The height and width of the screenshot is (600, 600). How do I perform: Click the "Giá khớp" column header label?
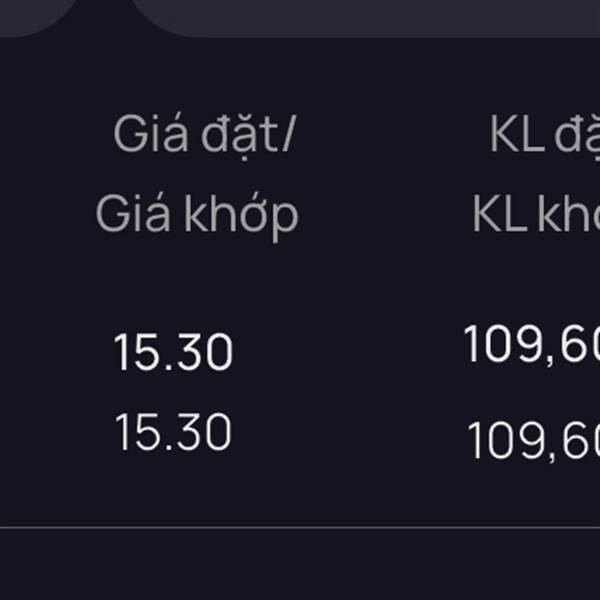click(x=197, y=214)
